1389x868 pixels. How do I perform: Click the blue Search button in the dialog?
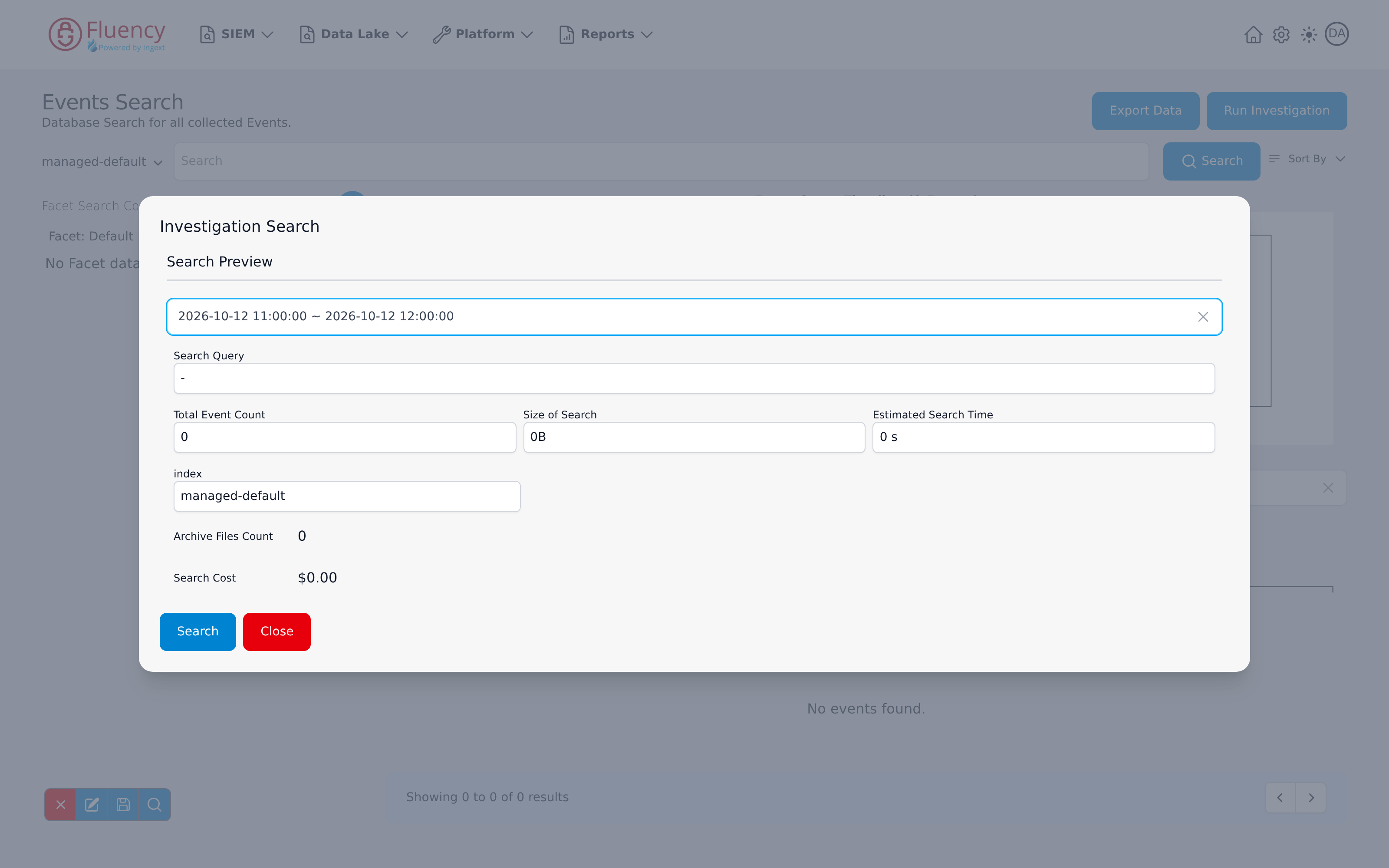coord(197,631)
